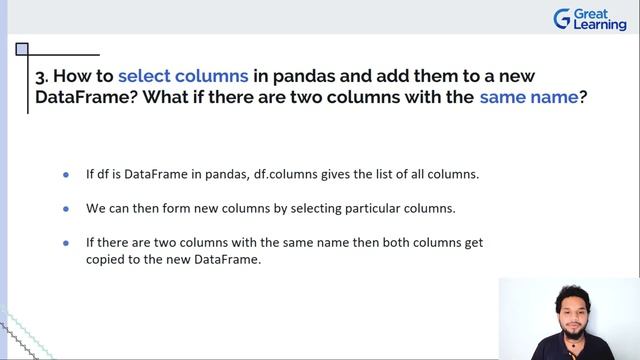This screenshot has width=640, height=360.
Task: Click the question number '3.' in the title
Action: [x=42, y=77]
